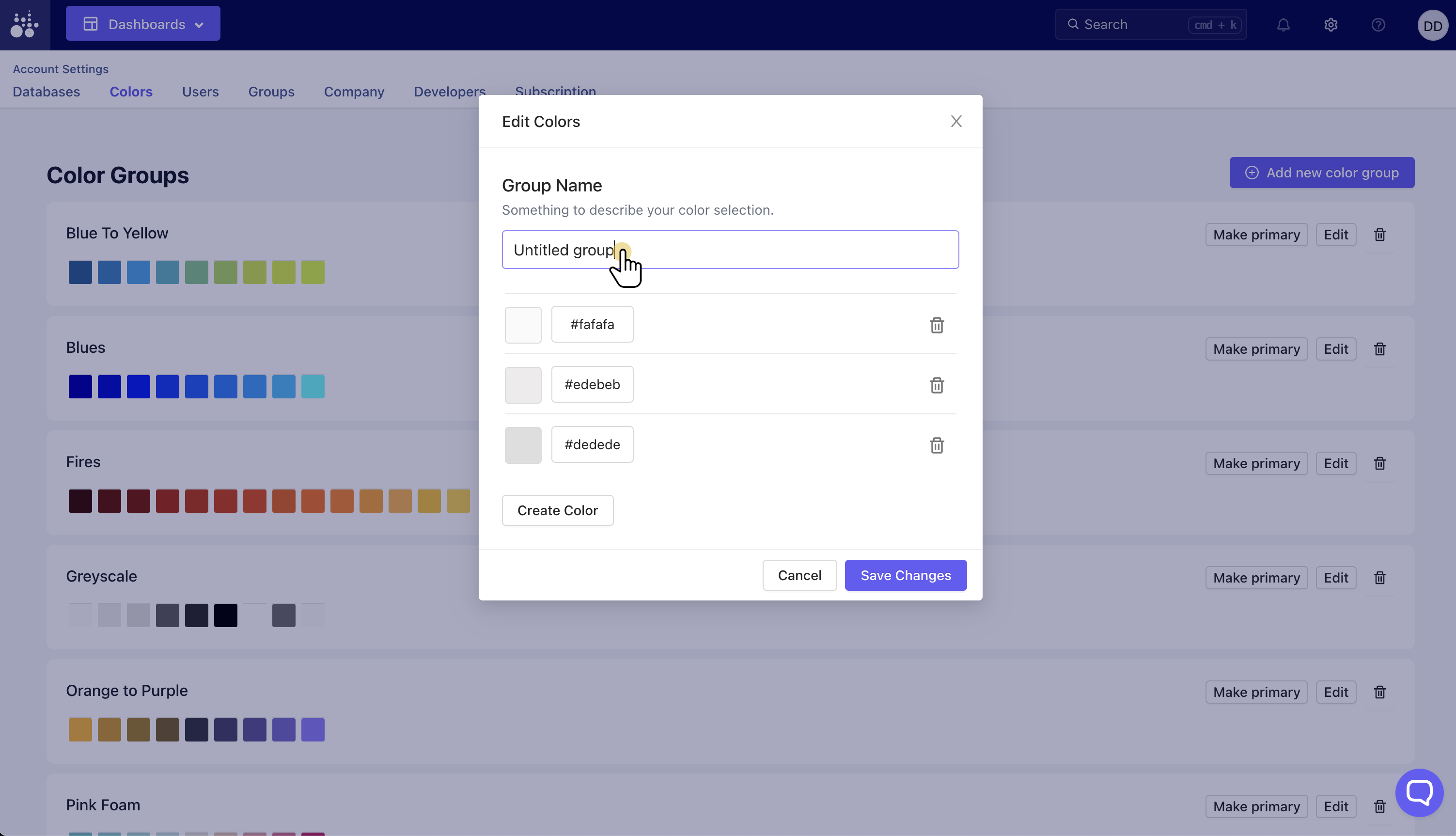Image resolution: width=1456 pixels, height=836 pixels.
Task: Delete the #dedede color row
Action: (937, 445)
